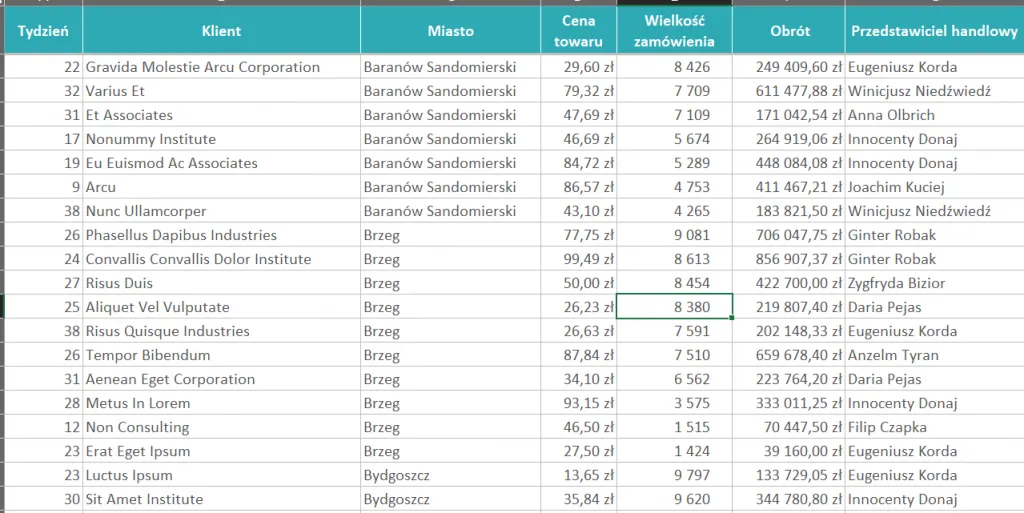Click the Filip Czapka cell

point(887,427)
